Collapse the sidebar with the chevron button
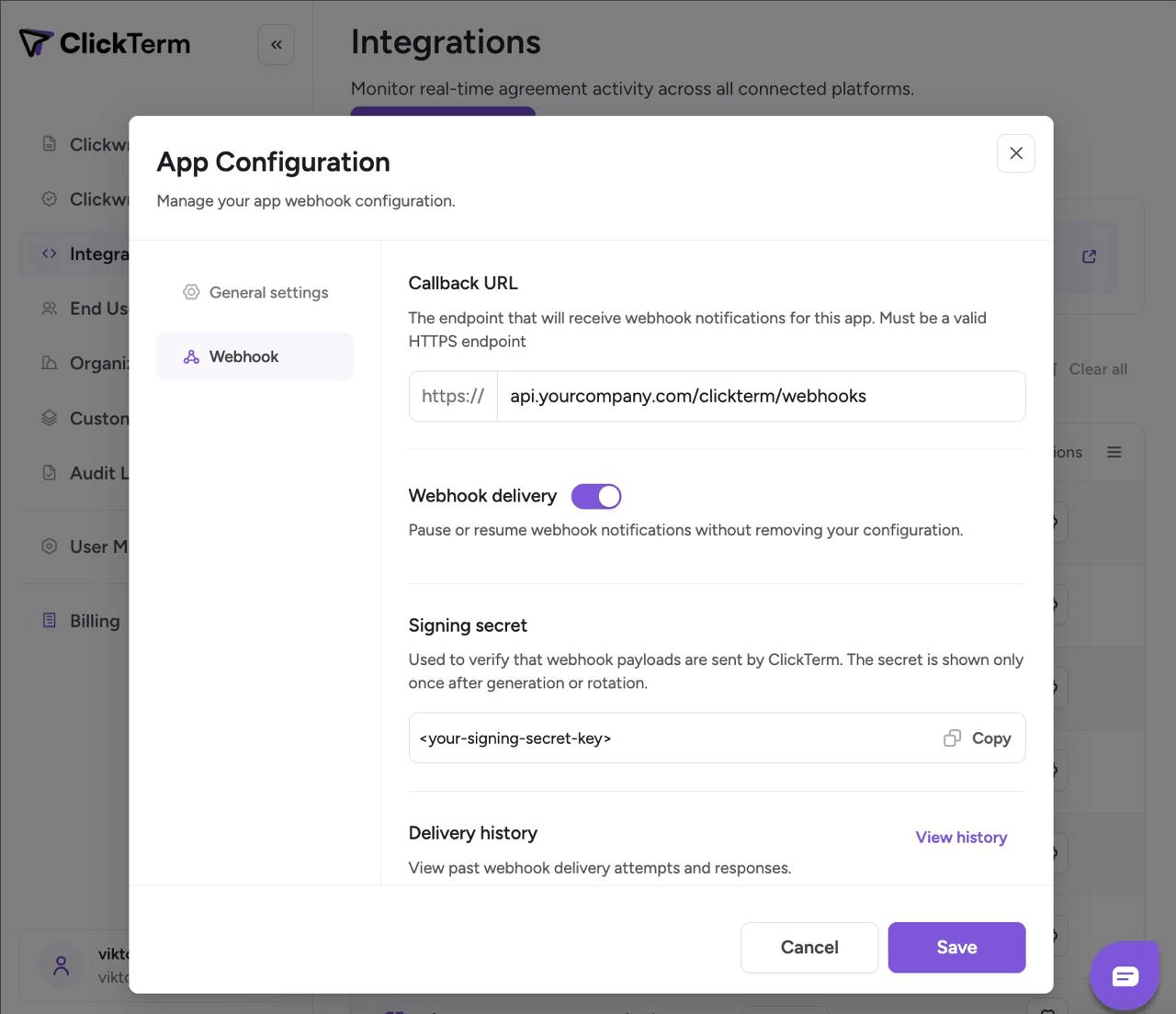 pos(276,43)
